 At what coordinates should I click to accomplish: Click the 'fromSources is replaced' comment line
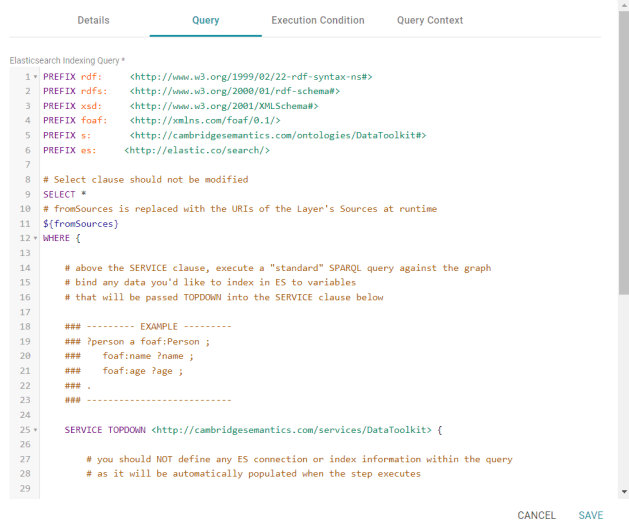(x=240, y=209)
